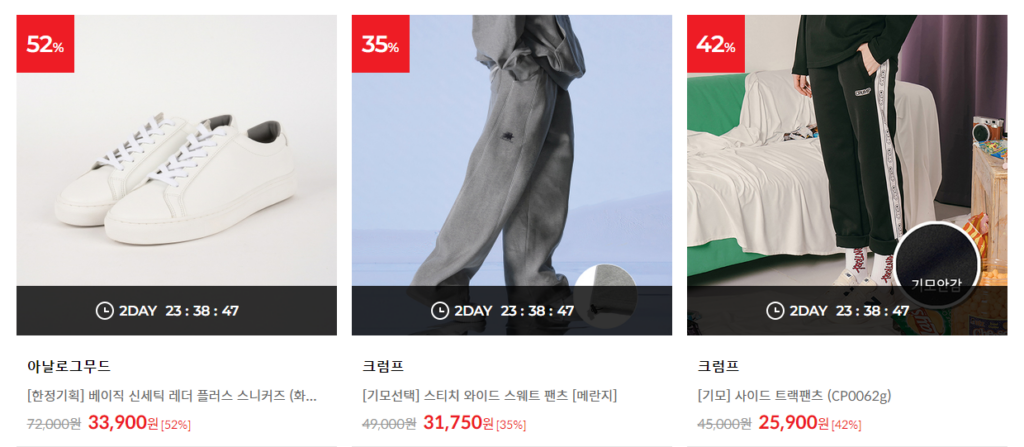
Task: Click the 25,900원 sale price
Action: click(x=793, y=423)
